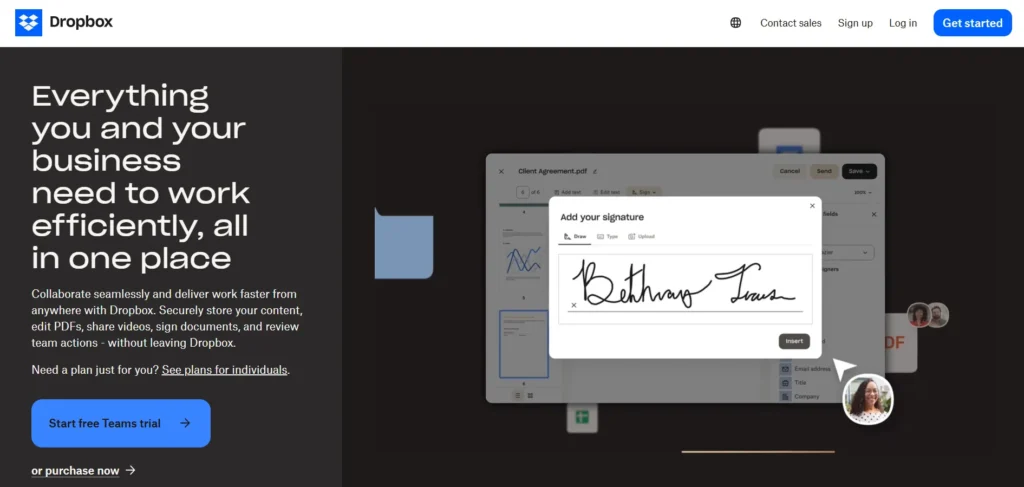
Task: Click the green spreadsheet file icon
Action: point(581,418)
